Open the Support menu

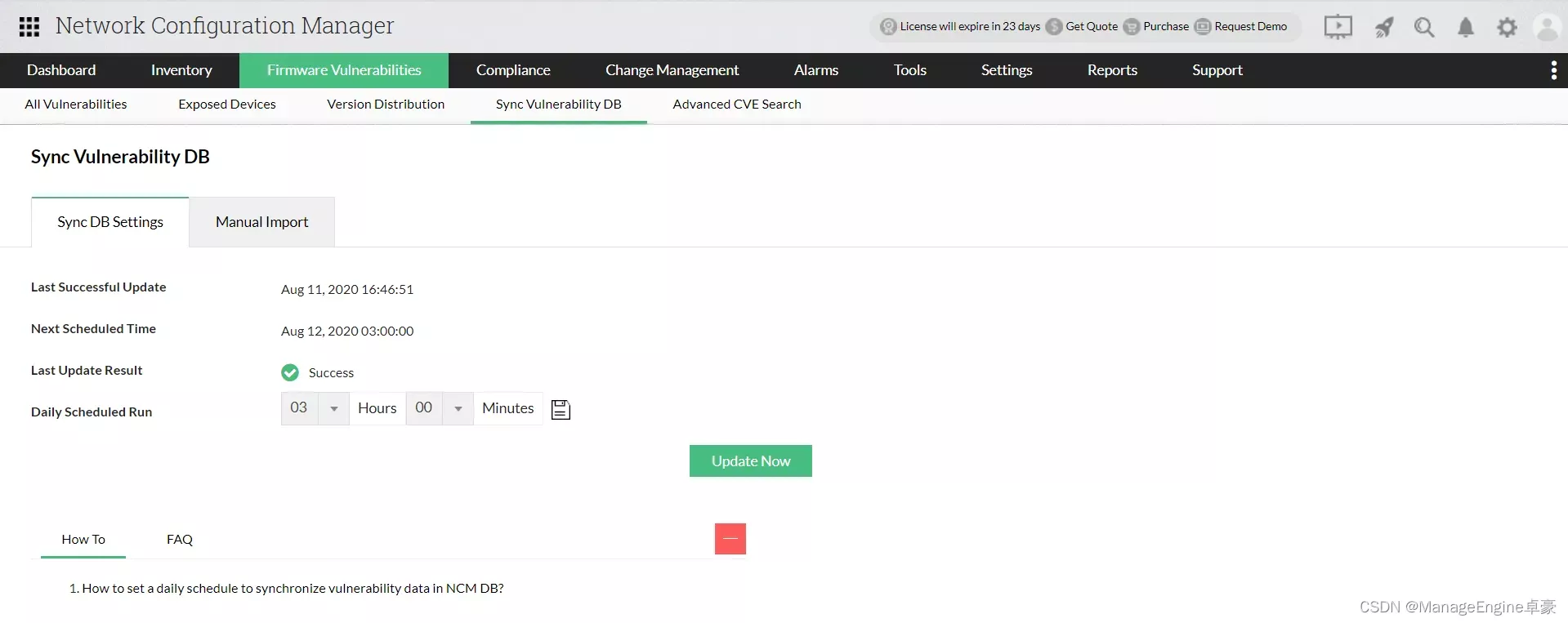(x=1217, y=70)
